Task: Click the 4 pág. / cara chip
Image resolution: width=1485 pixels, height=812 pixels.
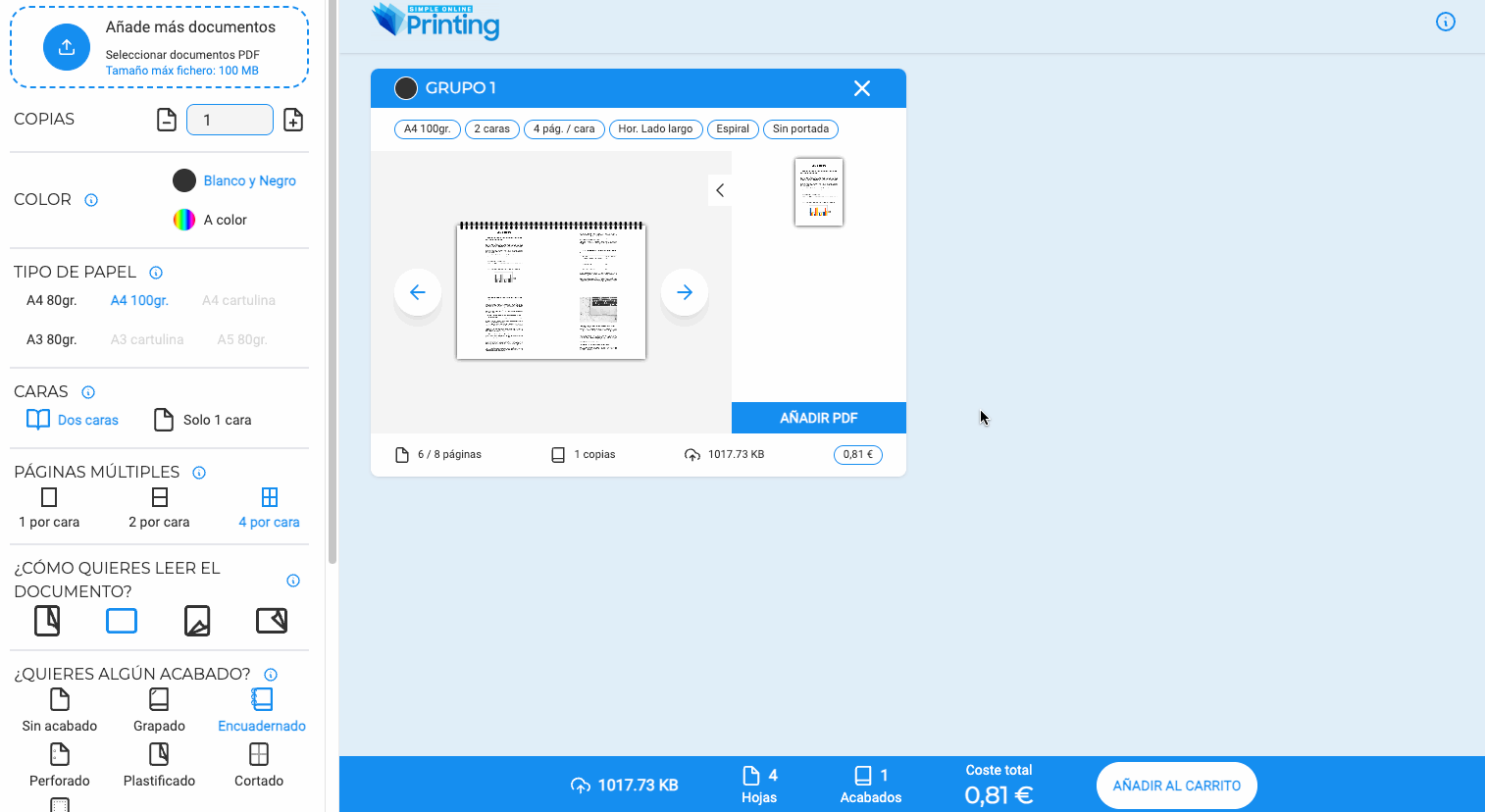Action: (x=564, y=129)
